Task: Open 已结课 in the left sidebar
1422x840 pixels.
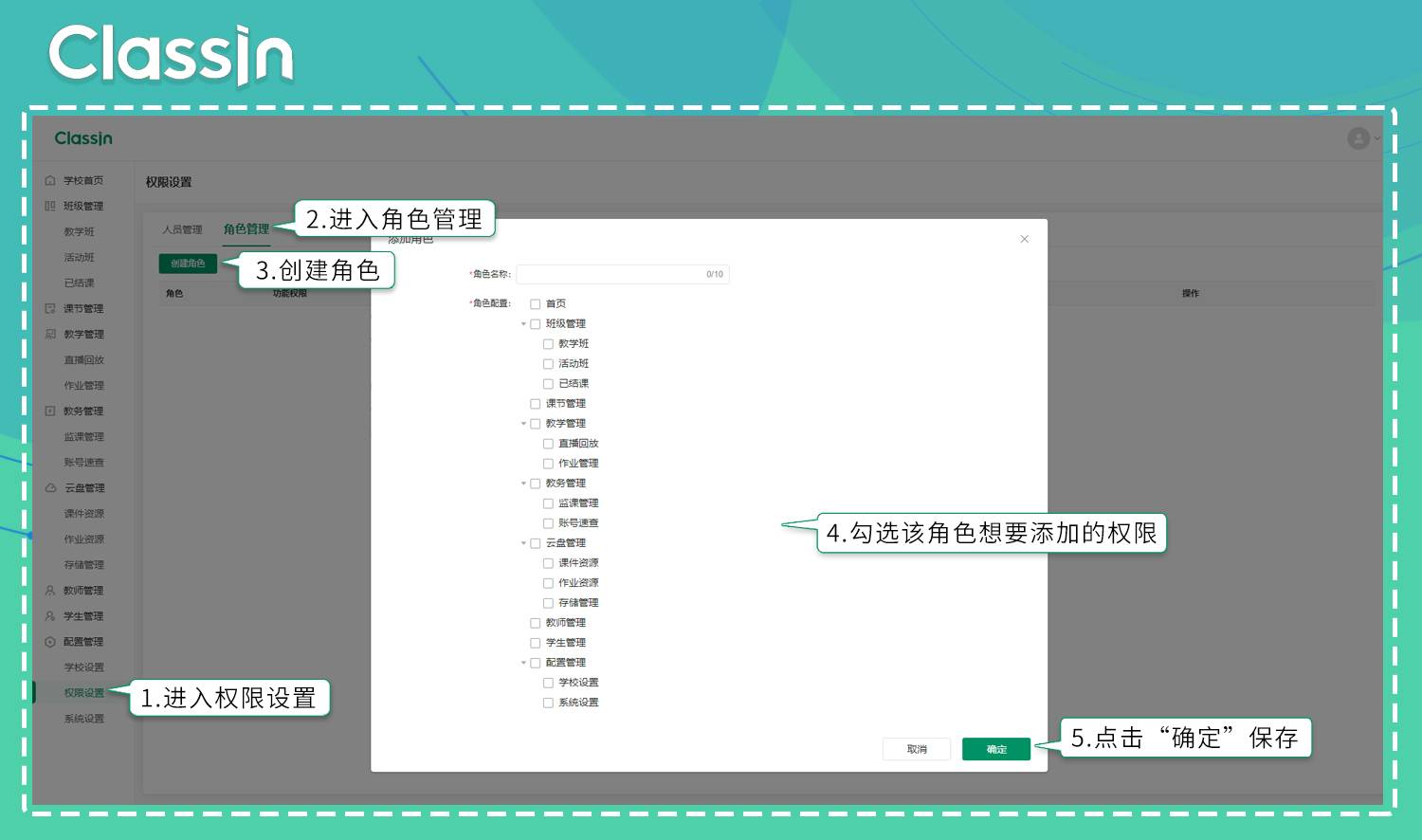Action: pyautogui.click(x=80, y=283)
